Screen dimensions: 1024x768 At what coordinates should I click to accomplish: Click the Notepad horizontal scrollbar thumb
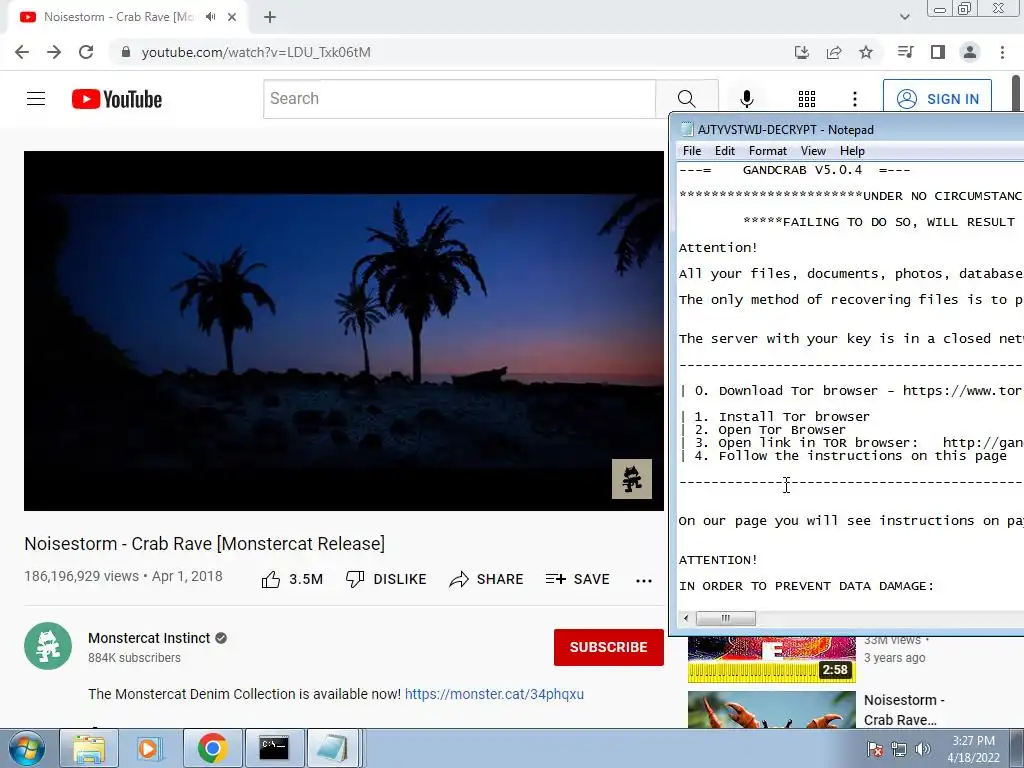click(726, 618)
